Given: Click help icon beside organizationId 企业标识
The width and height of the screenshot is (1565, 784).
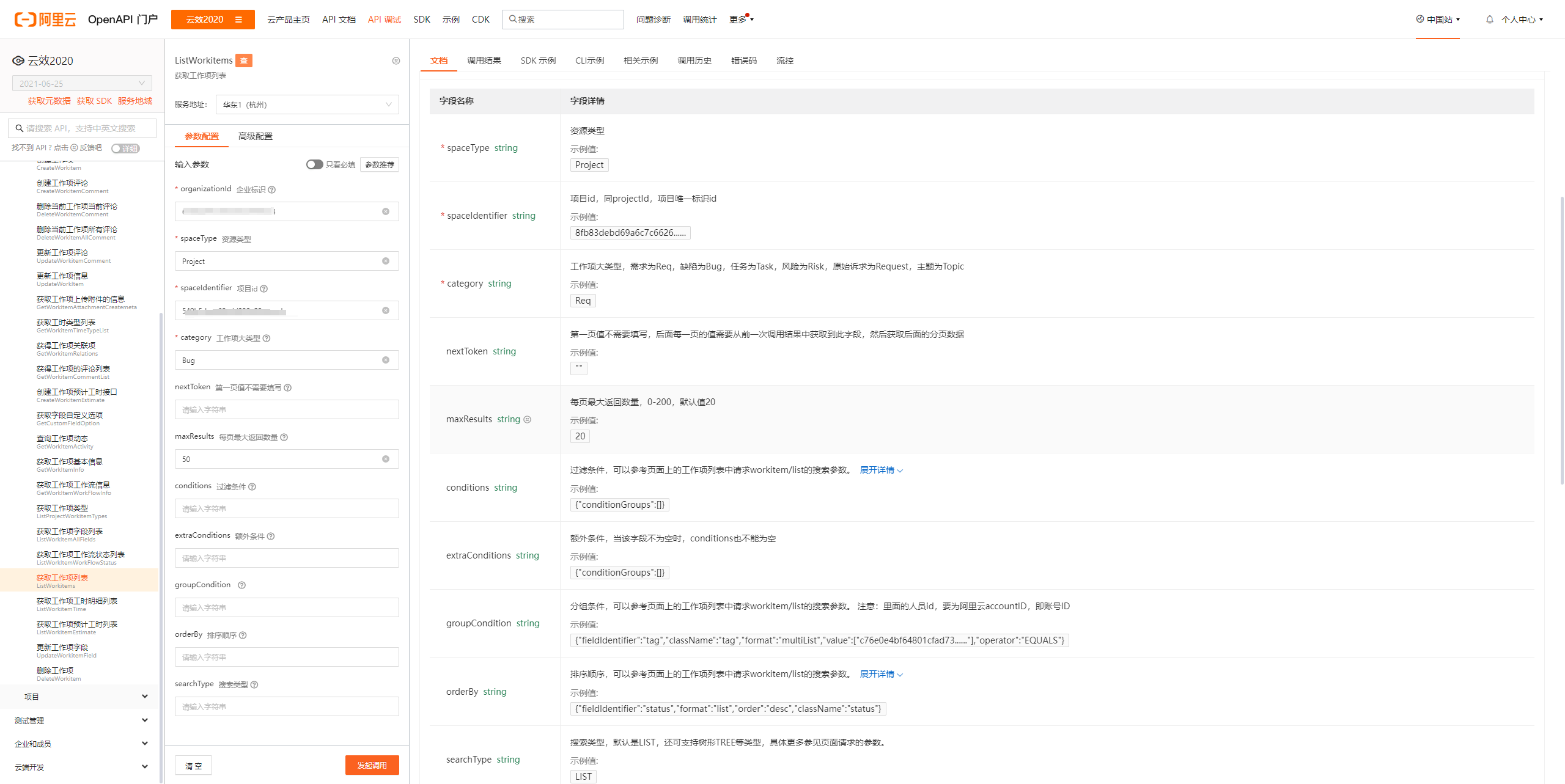Looking at the screenshot, I should pos(272,189).
